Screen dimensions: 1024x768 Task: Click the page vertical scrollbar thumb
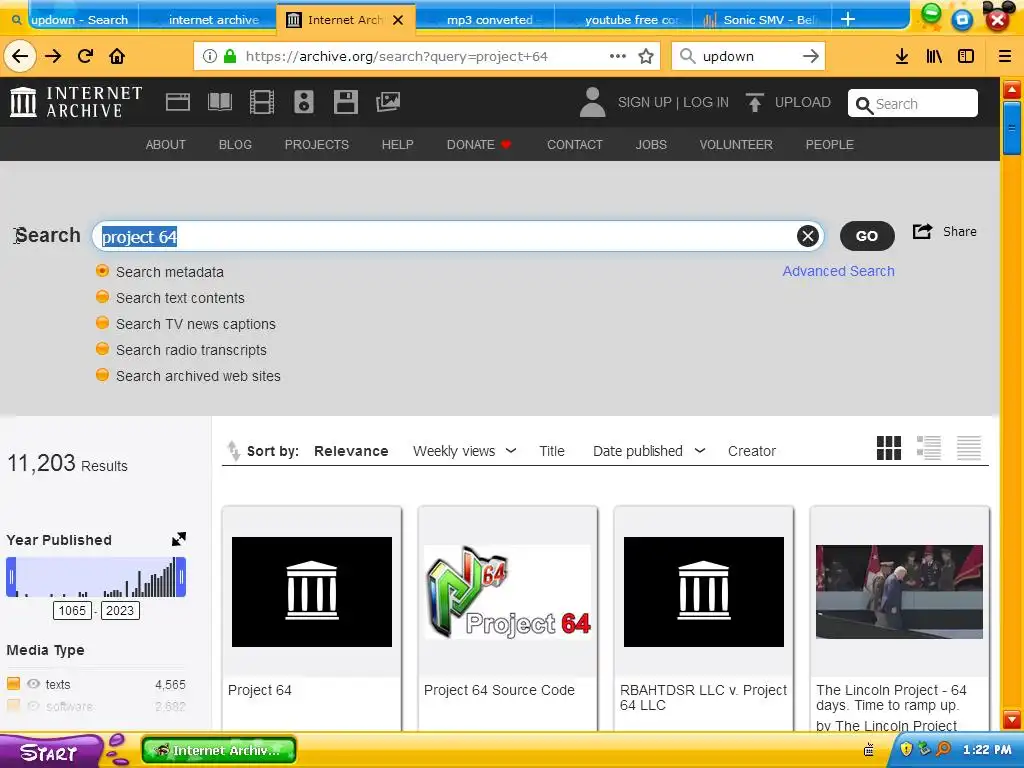(1012, 128)
